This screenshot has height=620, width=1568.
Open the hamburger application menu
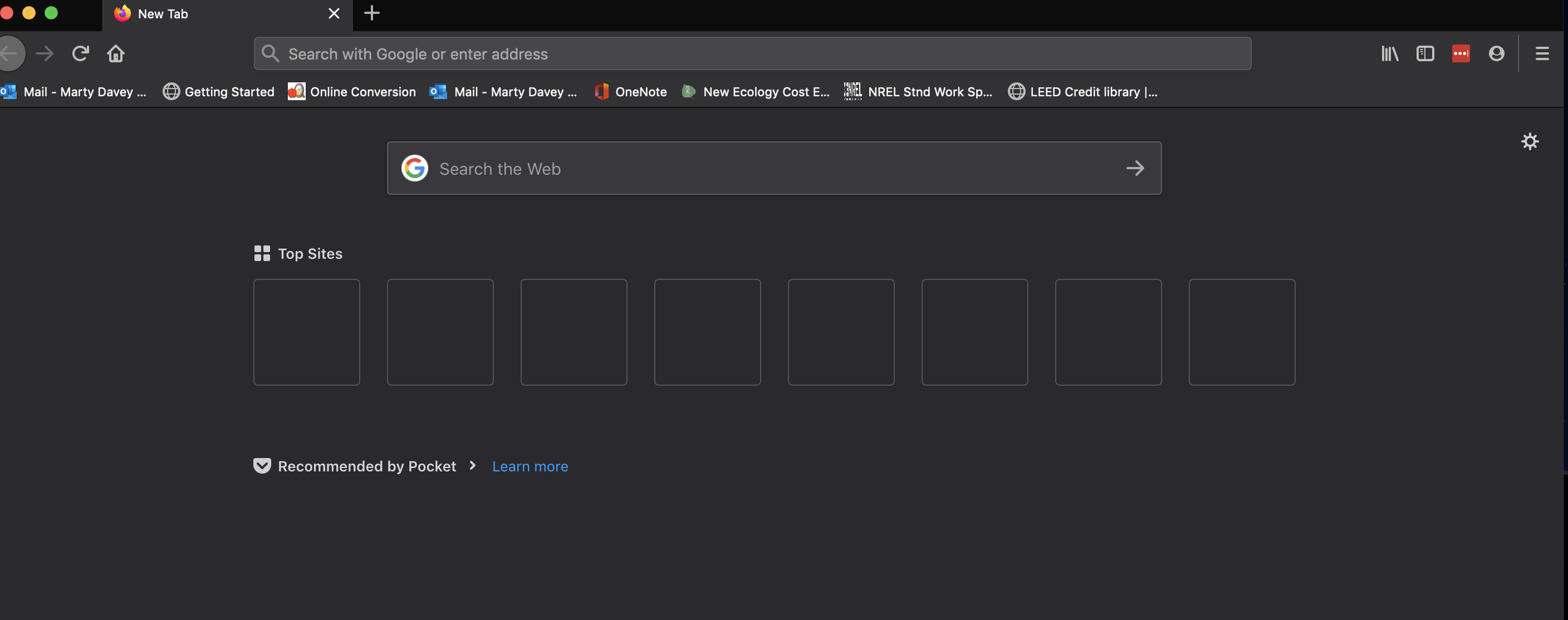[1541, 53]
